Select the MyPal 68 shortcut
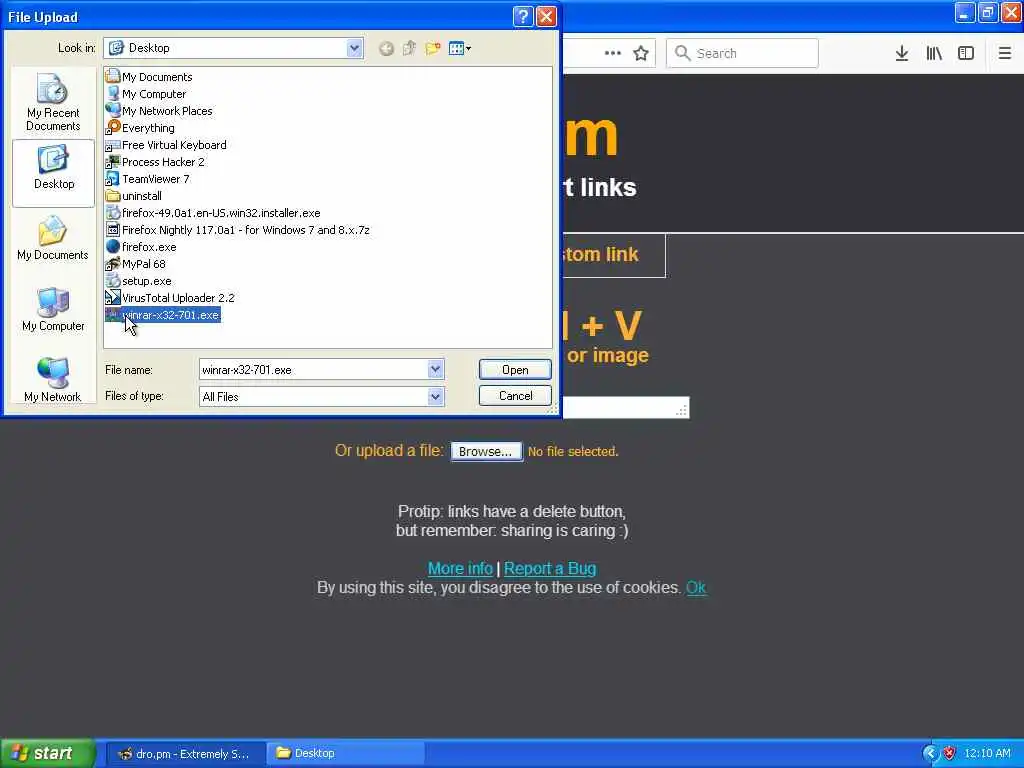This screenshot has height=768, width=1024. tap(136, 263)
